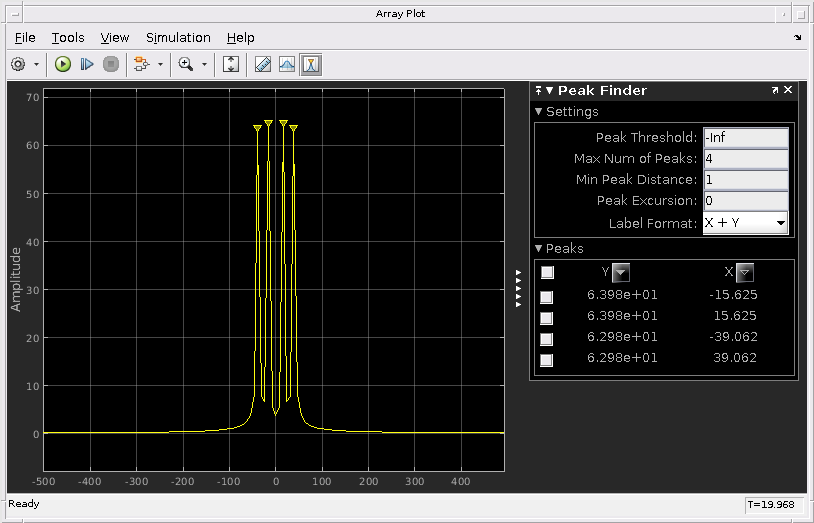The height and width of the screenshot is (523, 814).
Task: Click the Peak Threshold input field
Action: [745, 138]
